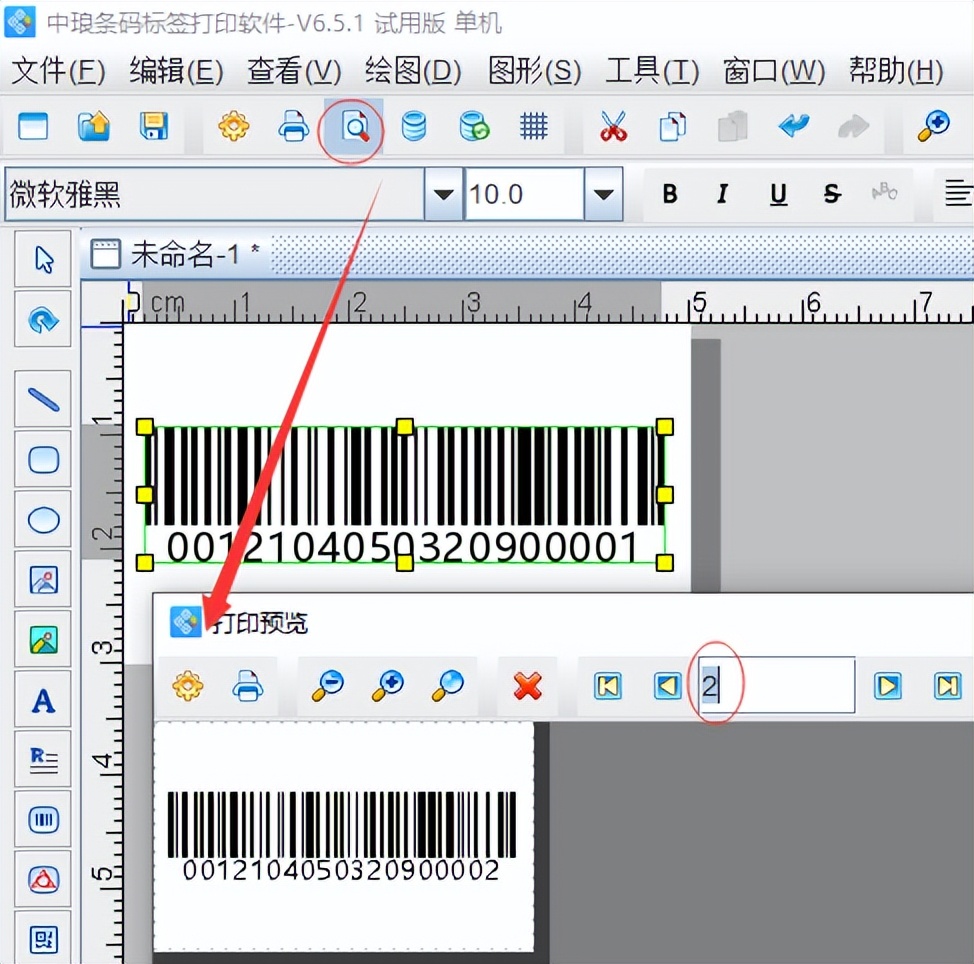Select the QR code tool
This screenshot has height=964, width=974.
43,938
